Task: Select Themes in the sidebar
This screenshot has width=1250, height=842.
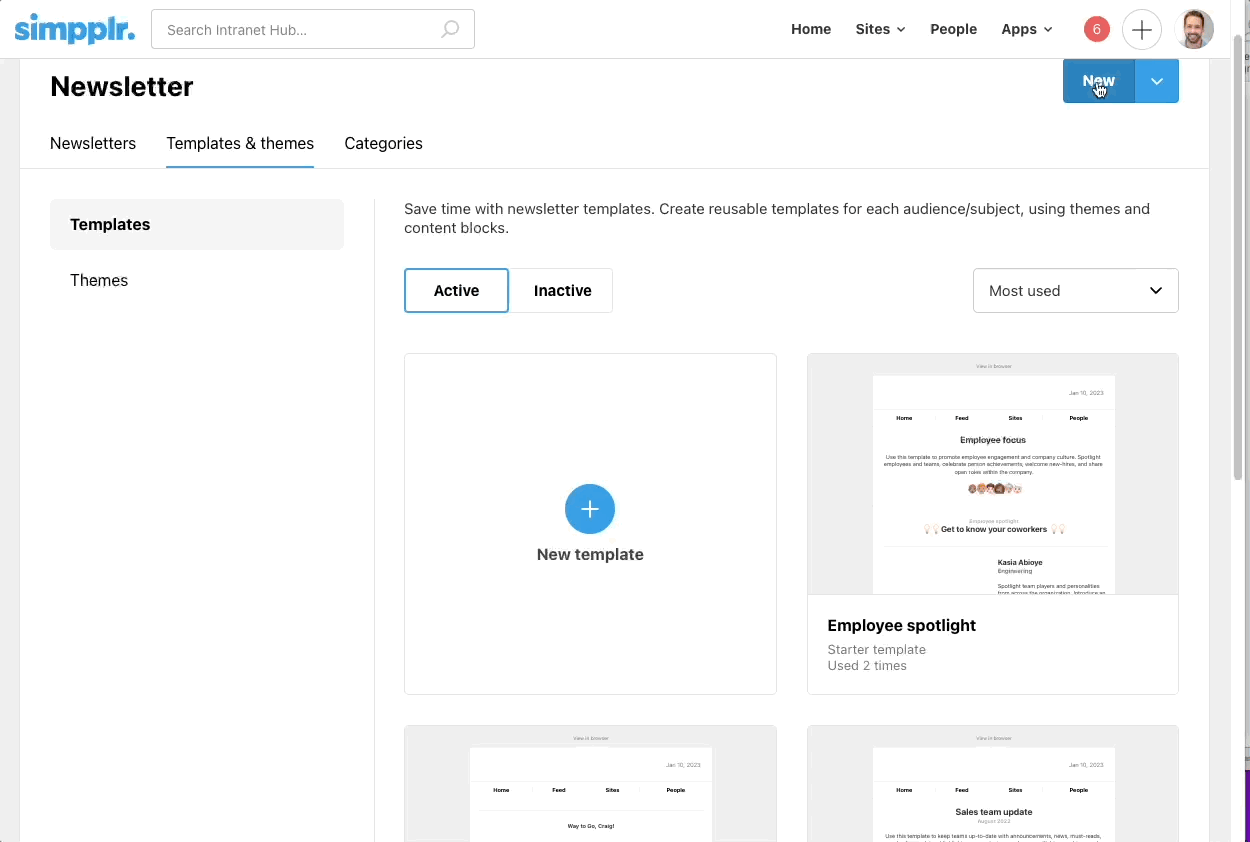Action: pyautogui.click(x=99, y=281)
